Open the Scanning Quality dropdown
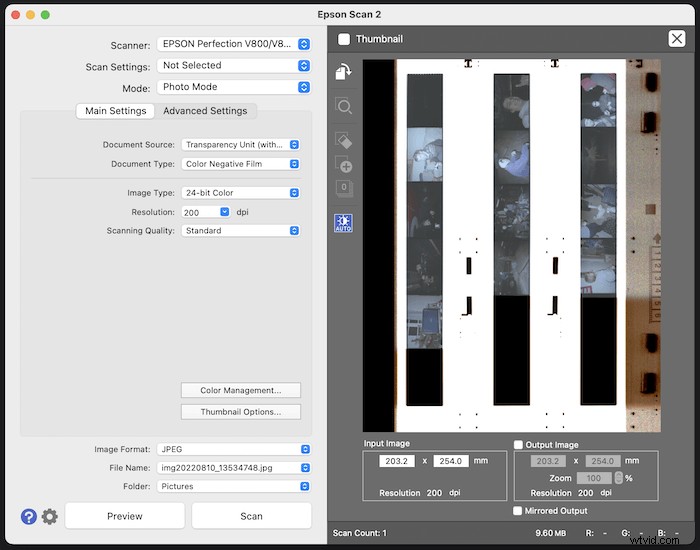700x550 pixels. [240, 230]
